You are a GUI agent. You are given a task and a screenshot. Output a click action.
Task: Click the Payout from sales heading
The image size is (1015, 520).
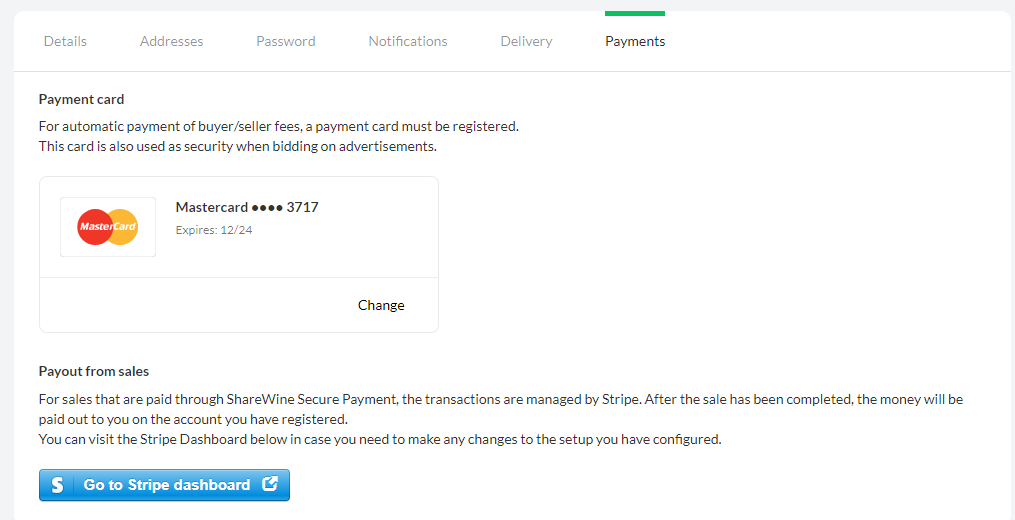pos(94,372)
